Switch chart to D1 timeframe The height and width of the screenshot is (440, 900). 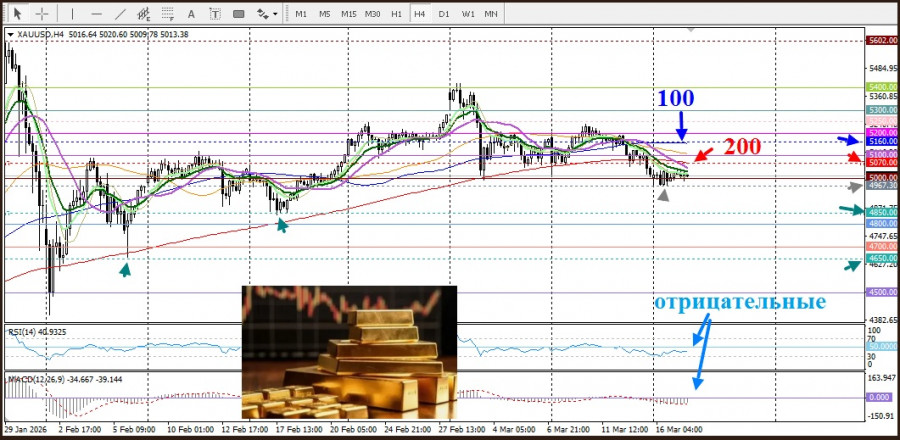pos(444,14)
